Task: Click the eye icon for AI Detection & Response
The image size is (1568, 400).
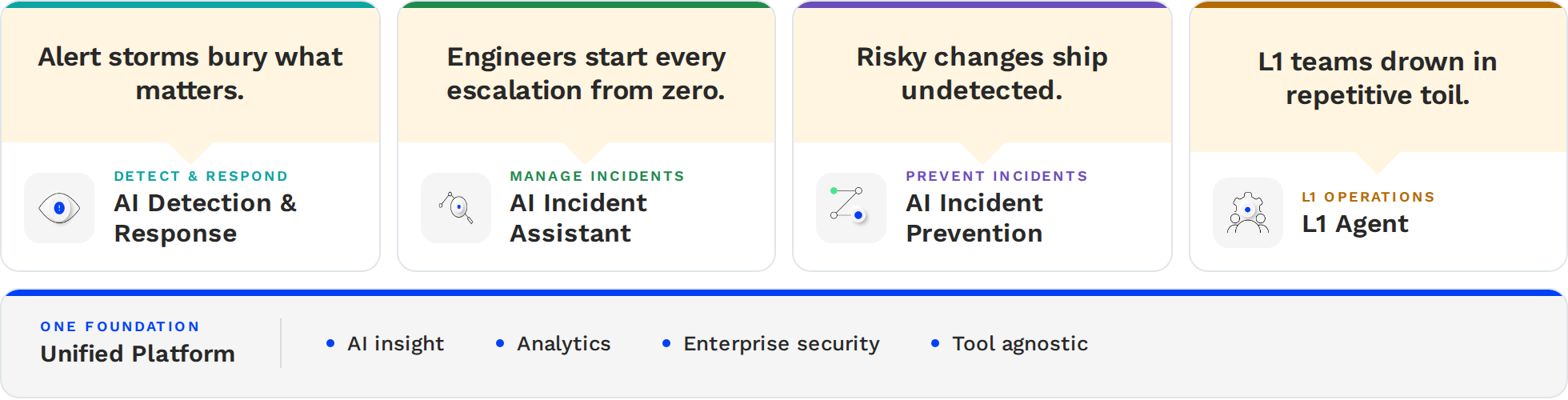Action: (x=59, y=208)
